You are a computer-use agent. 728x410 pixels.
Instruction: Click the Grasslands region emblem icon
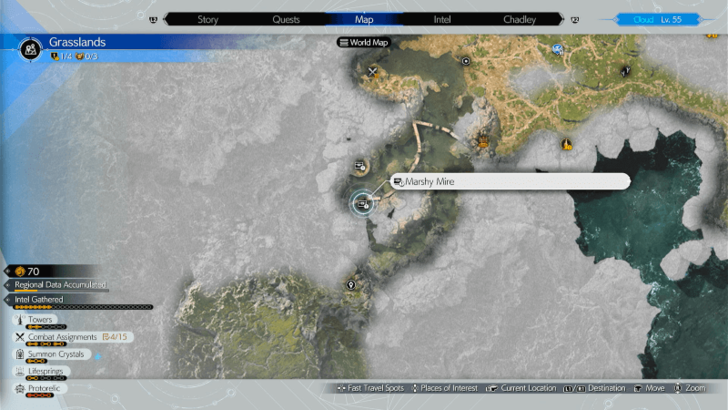pos(32,46)
